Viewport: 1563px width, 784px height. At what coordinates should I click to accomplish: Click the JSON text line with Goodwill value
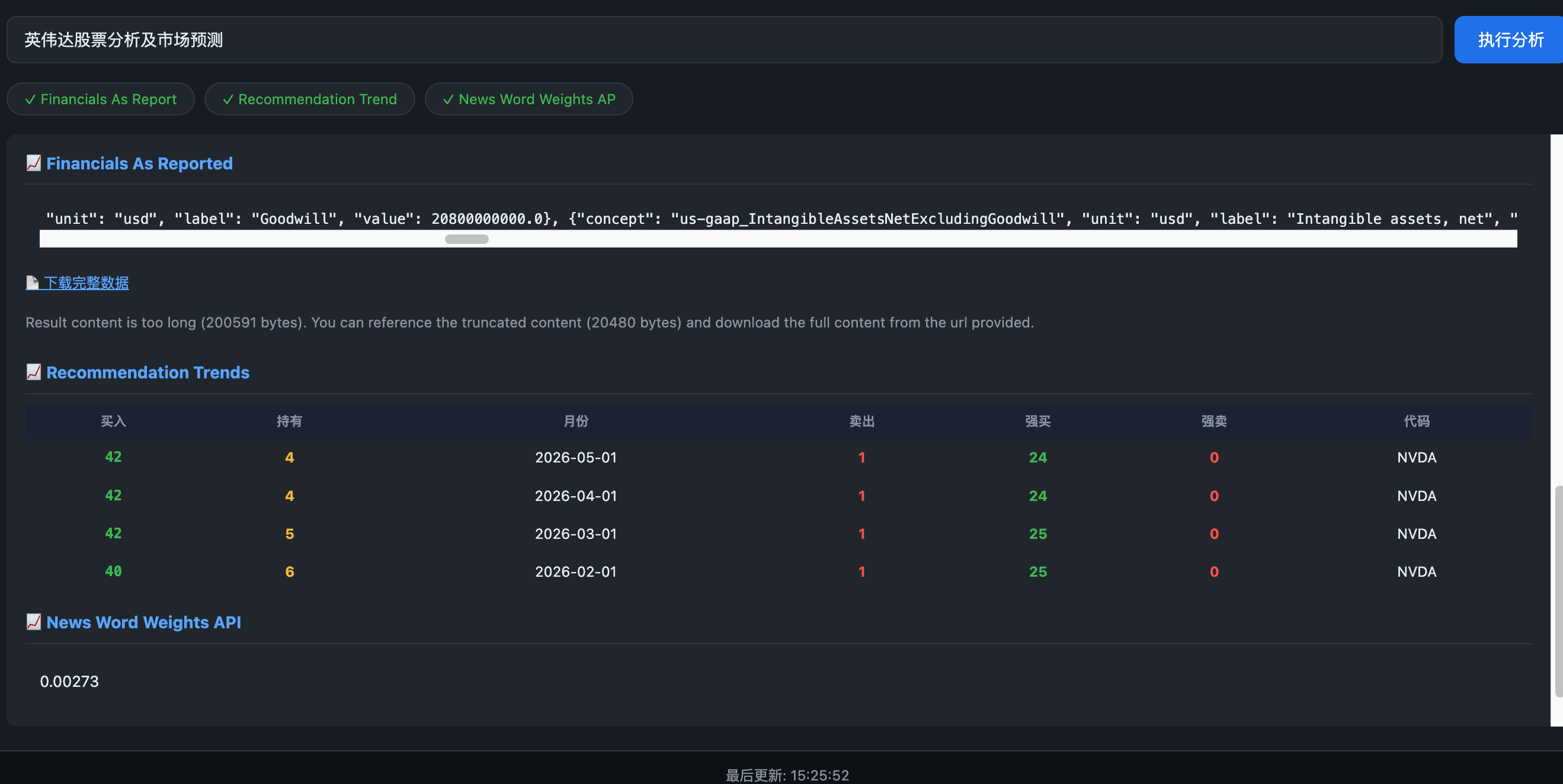pos(781,219)
